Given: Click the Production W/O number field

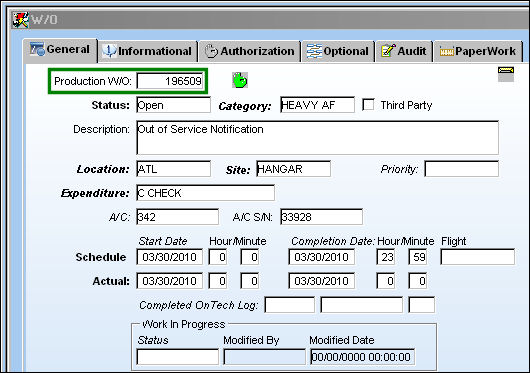Looking at the screenshot, I should (x=170, y=81).
